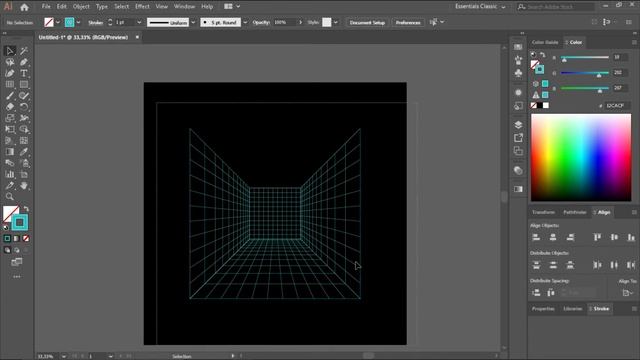The image size is (640, 360).
Task: Open stroke color dropdown in control bar
Action: click(78, 22)
